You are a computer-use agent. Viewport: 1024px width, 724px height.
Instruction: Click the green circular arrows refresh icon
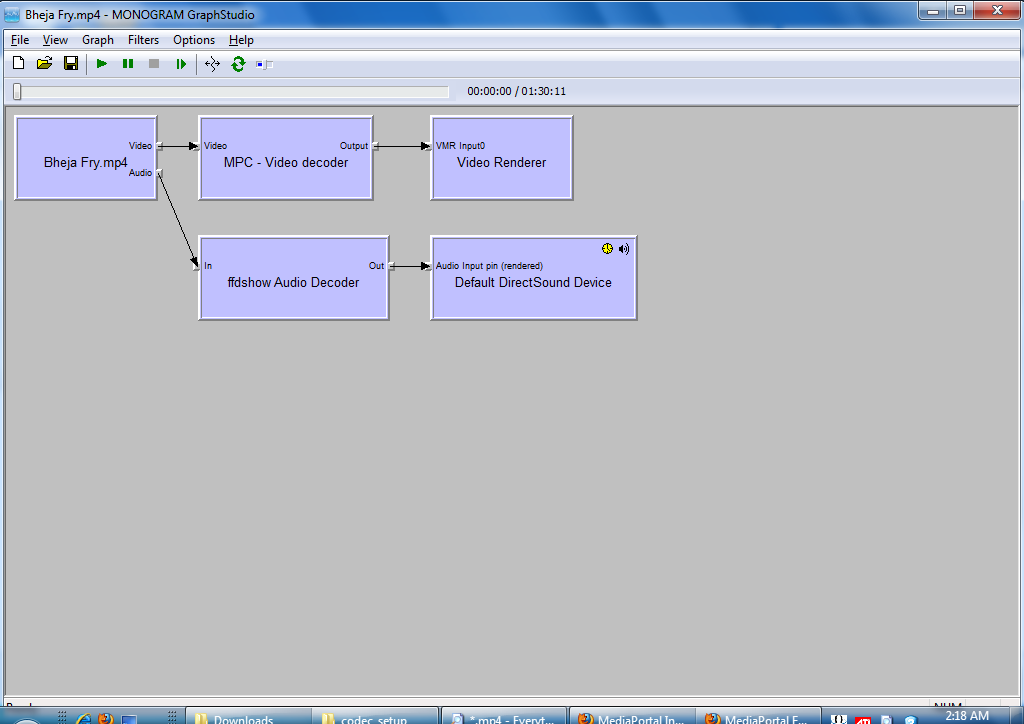click(238, 64)
